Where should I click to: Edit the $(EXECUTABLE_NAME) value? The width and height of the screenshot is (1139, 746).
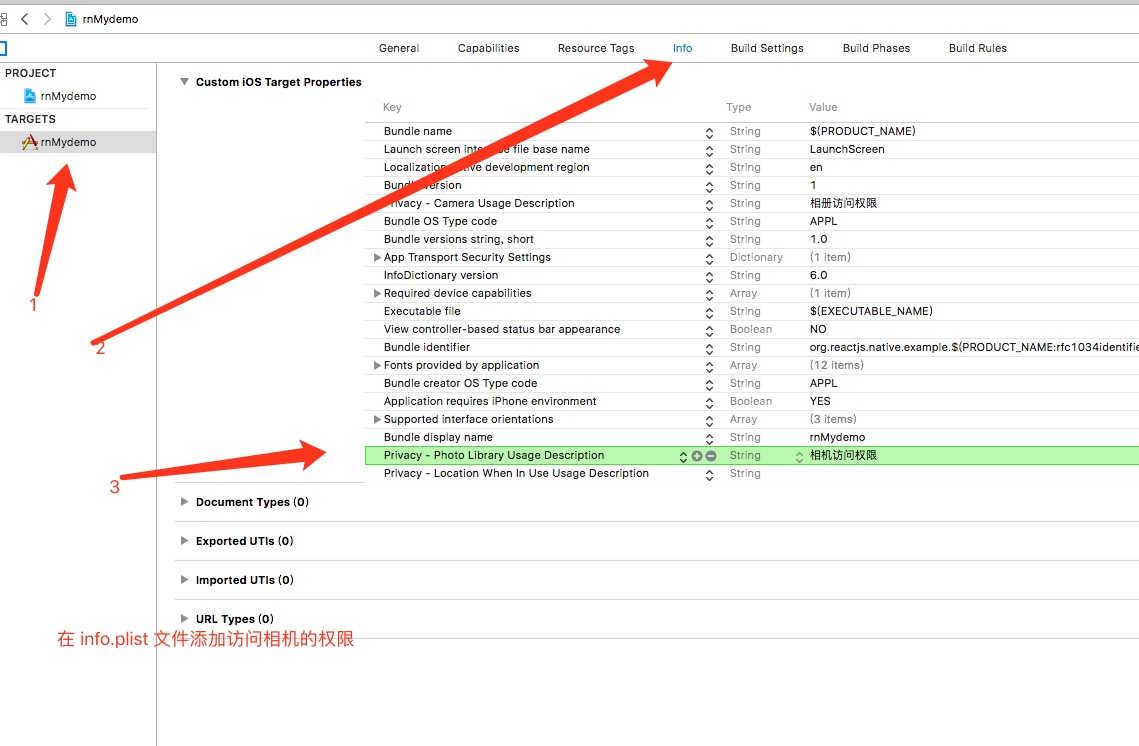[871, 311]
